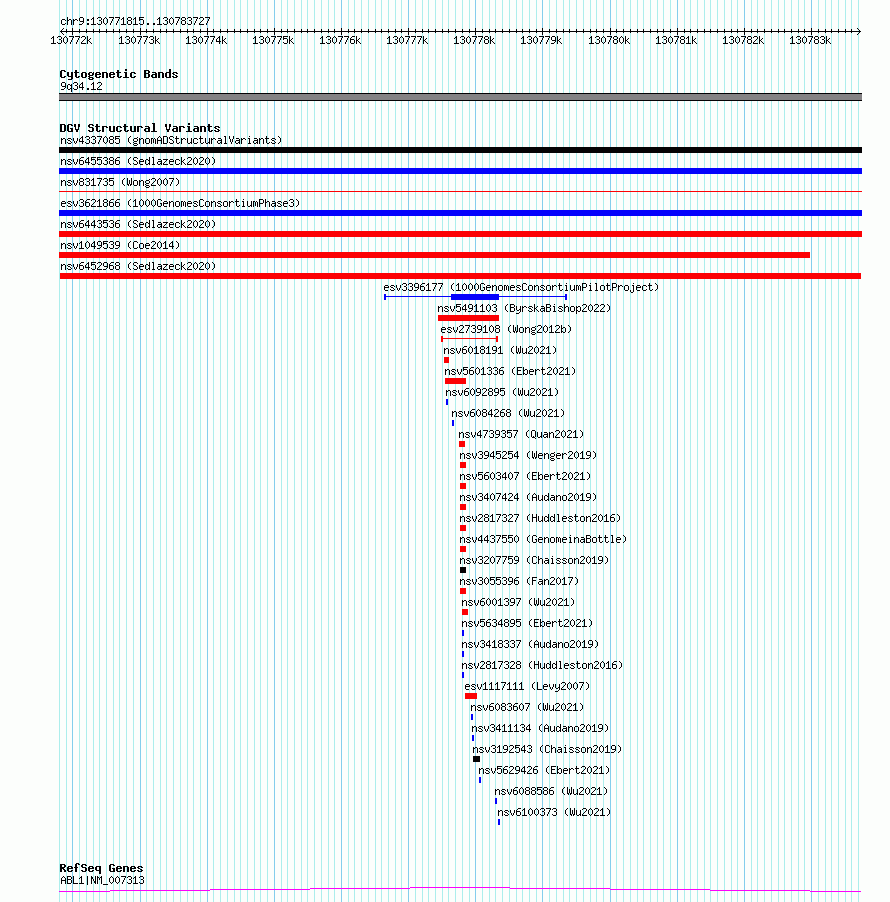This screenshot has height=902, width=890.
Task: Open variant nsv6084268 (Wu2021)
Action: click(508, 413)
